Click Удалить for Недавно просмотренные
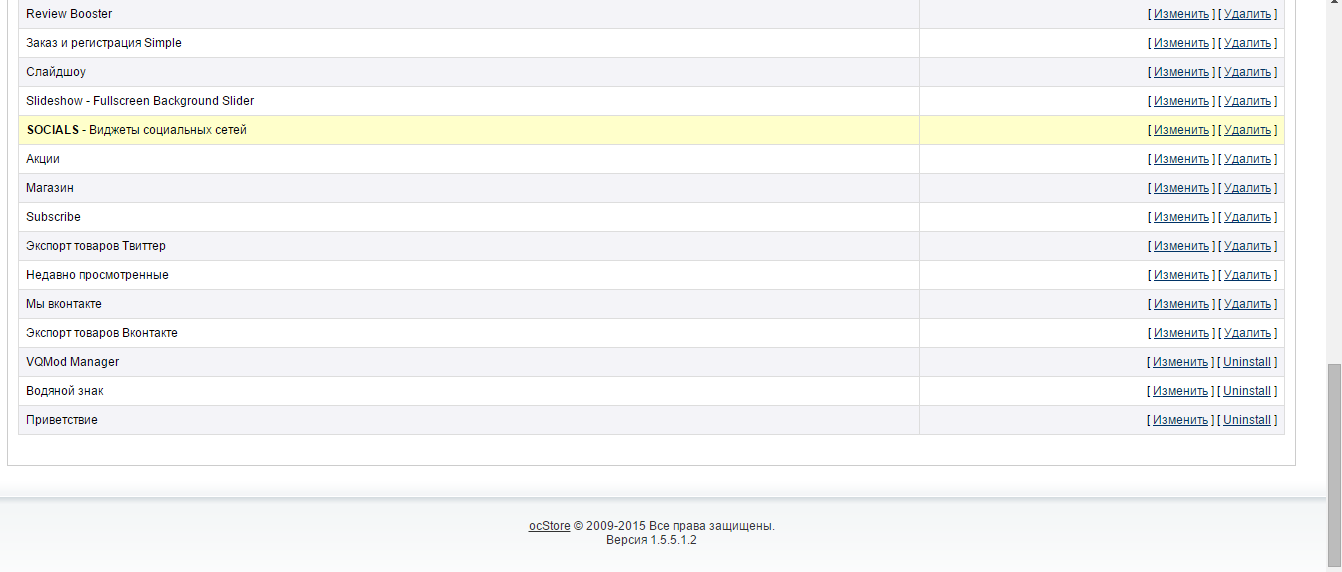 click(x=1247, y=275)
